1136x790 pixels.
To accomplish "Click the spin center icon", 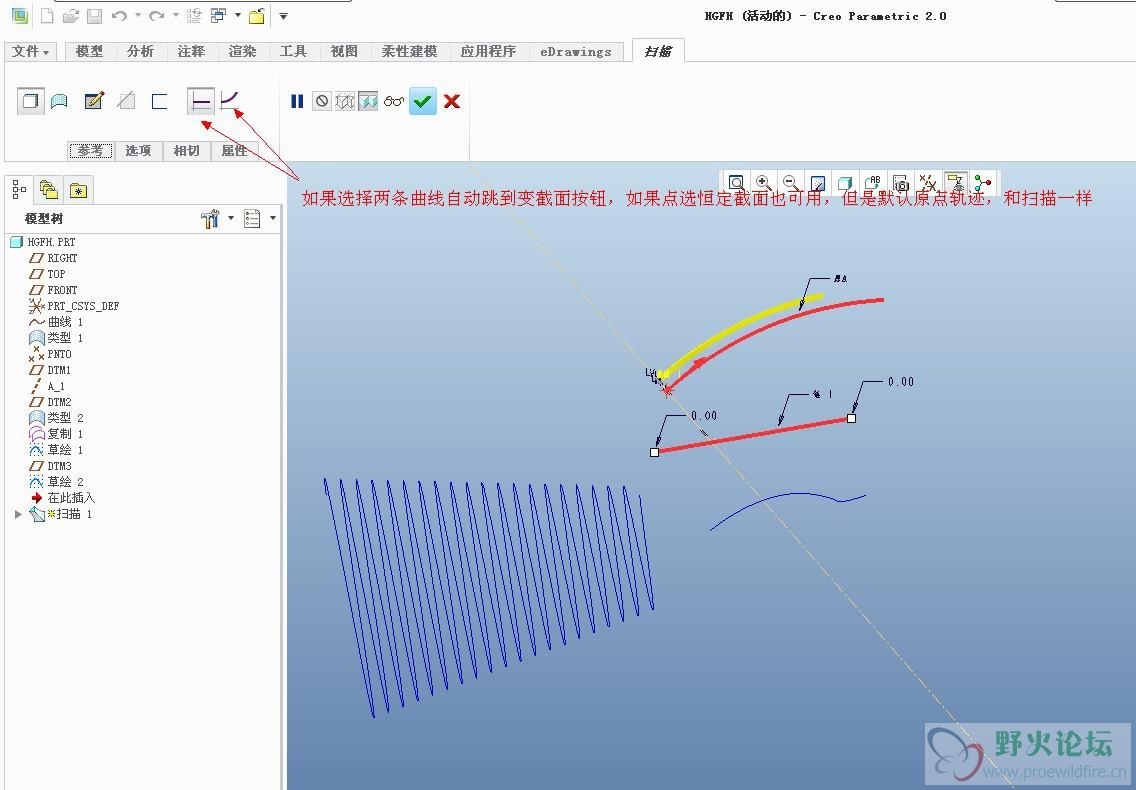I will tap(982, 183).
